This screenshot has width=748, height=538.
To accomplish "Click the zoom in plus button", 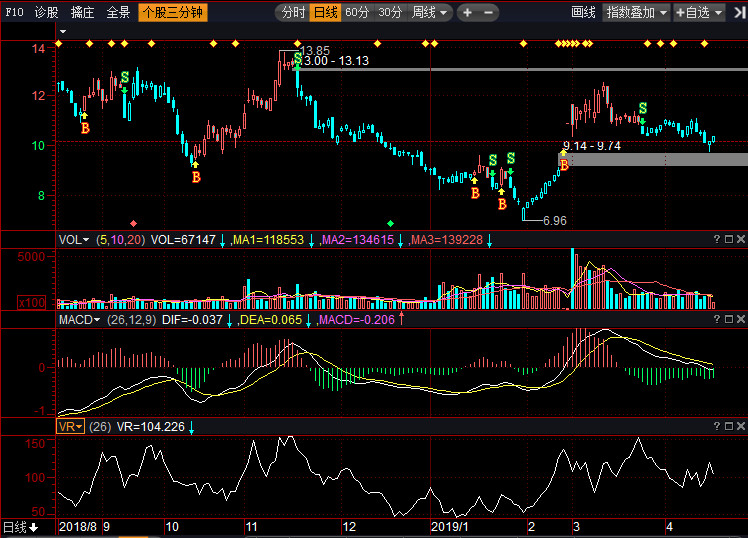I will (467, 13).
